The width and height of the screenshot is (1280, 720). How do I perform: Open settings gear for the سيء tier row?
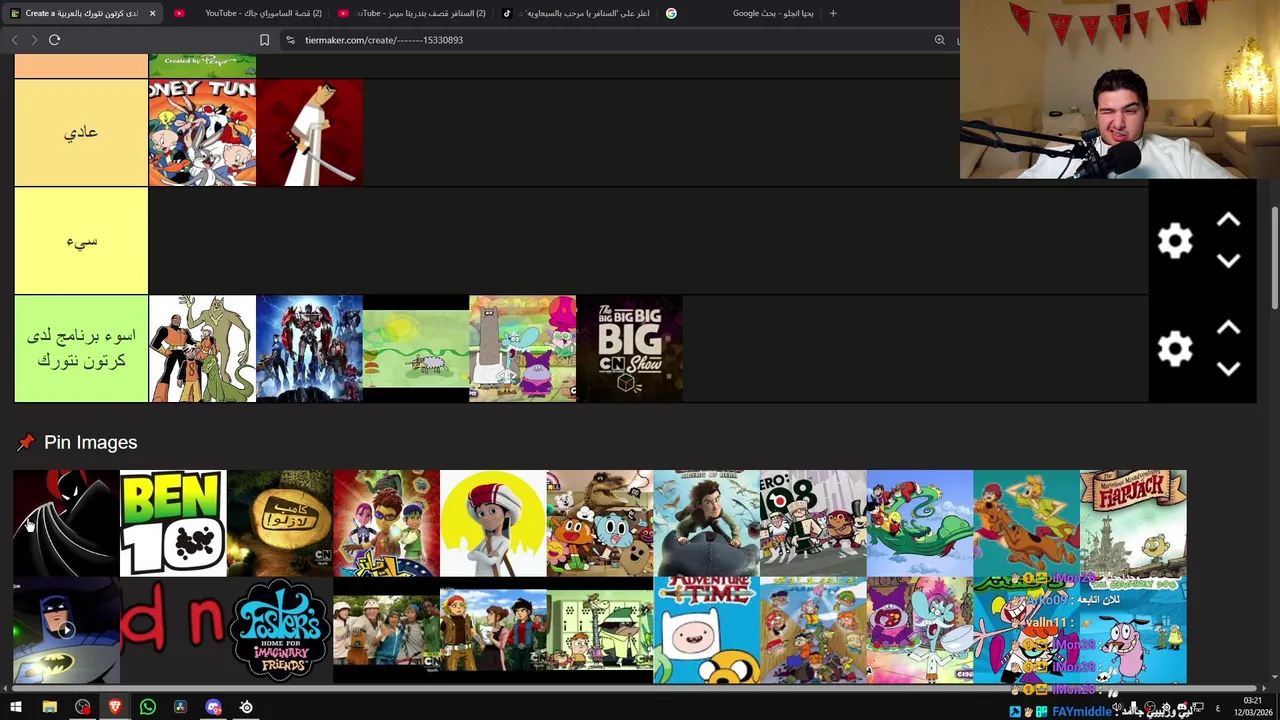[x=1175, y=241]
